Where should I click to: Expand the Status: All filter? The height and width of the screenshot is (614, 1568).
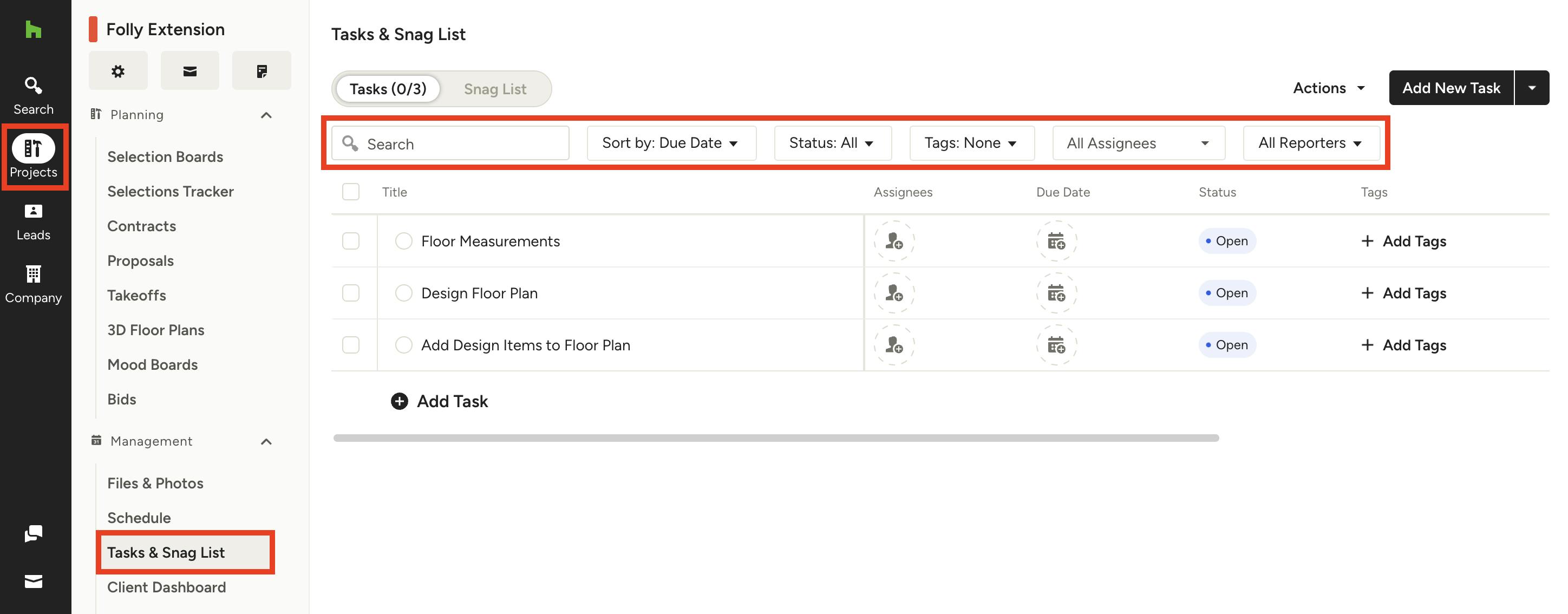coord(832,143)
